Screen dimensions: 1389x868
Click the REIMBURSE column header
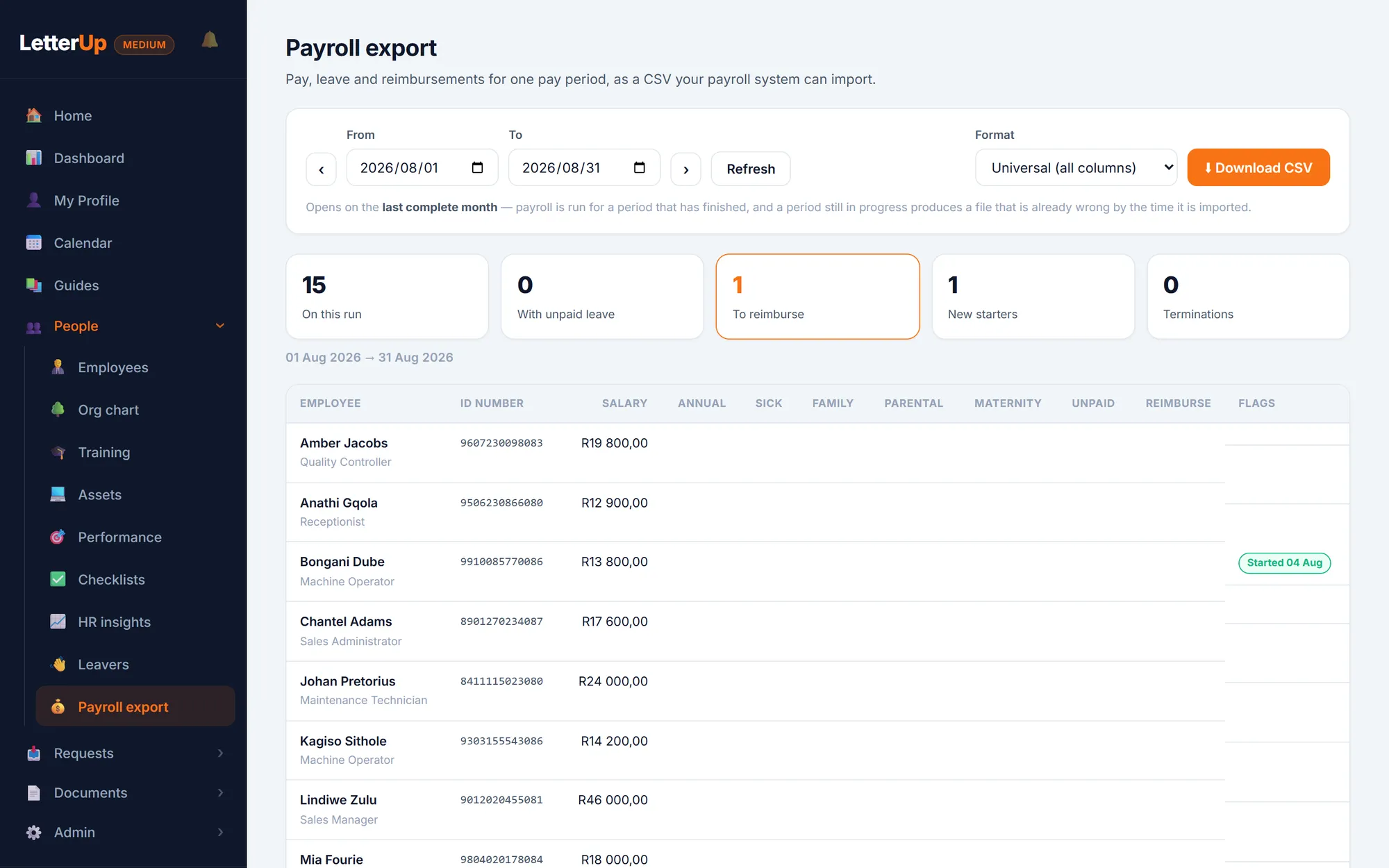(1178, 403)
